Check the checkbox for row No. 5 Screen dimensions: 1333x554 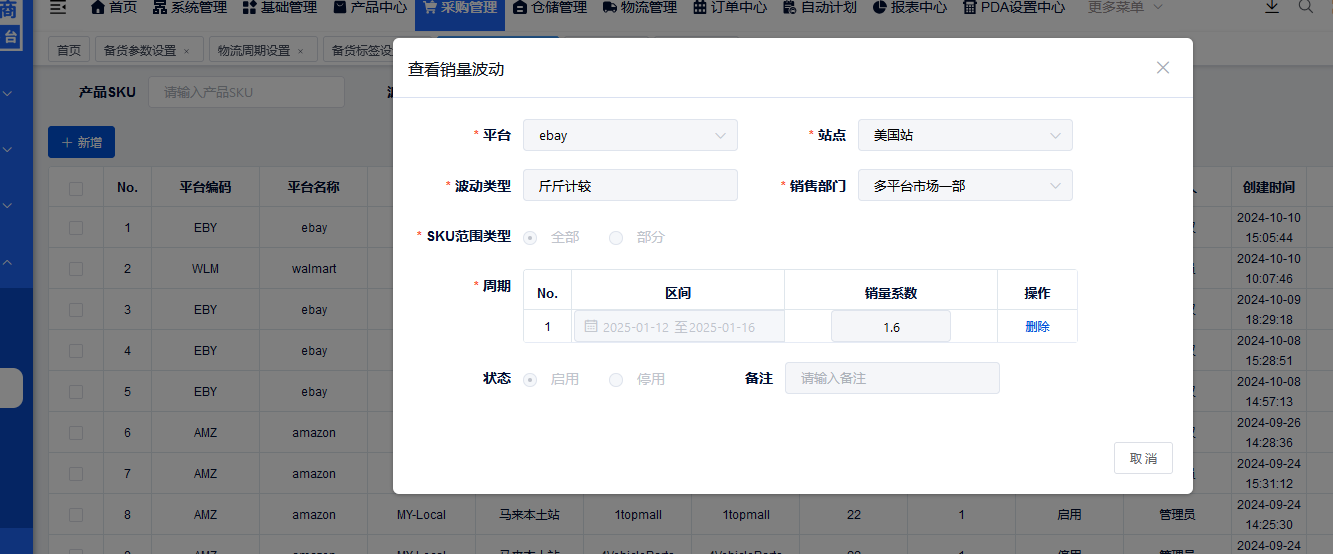click(x=76, y=392)
